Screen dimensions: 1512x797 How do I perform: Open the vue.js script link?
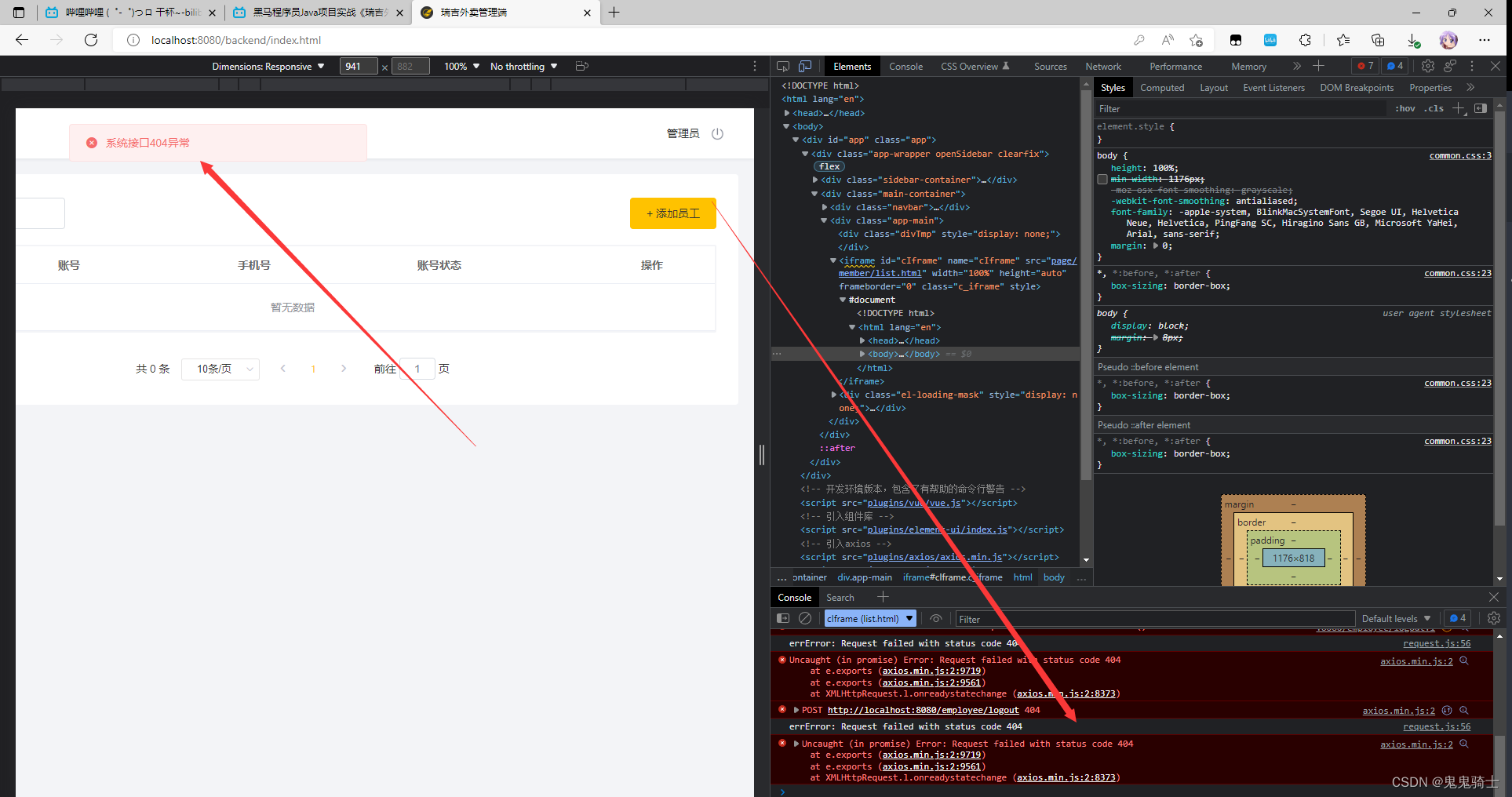(x=914, y=503)
